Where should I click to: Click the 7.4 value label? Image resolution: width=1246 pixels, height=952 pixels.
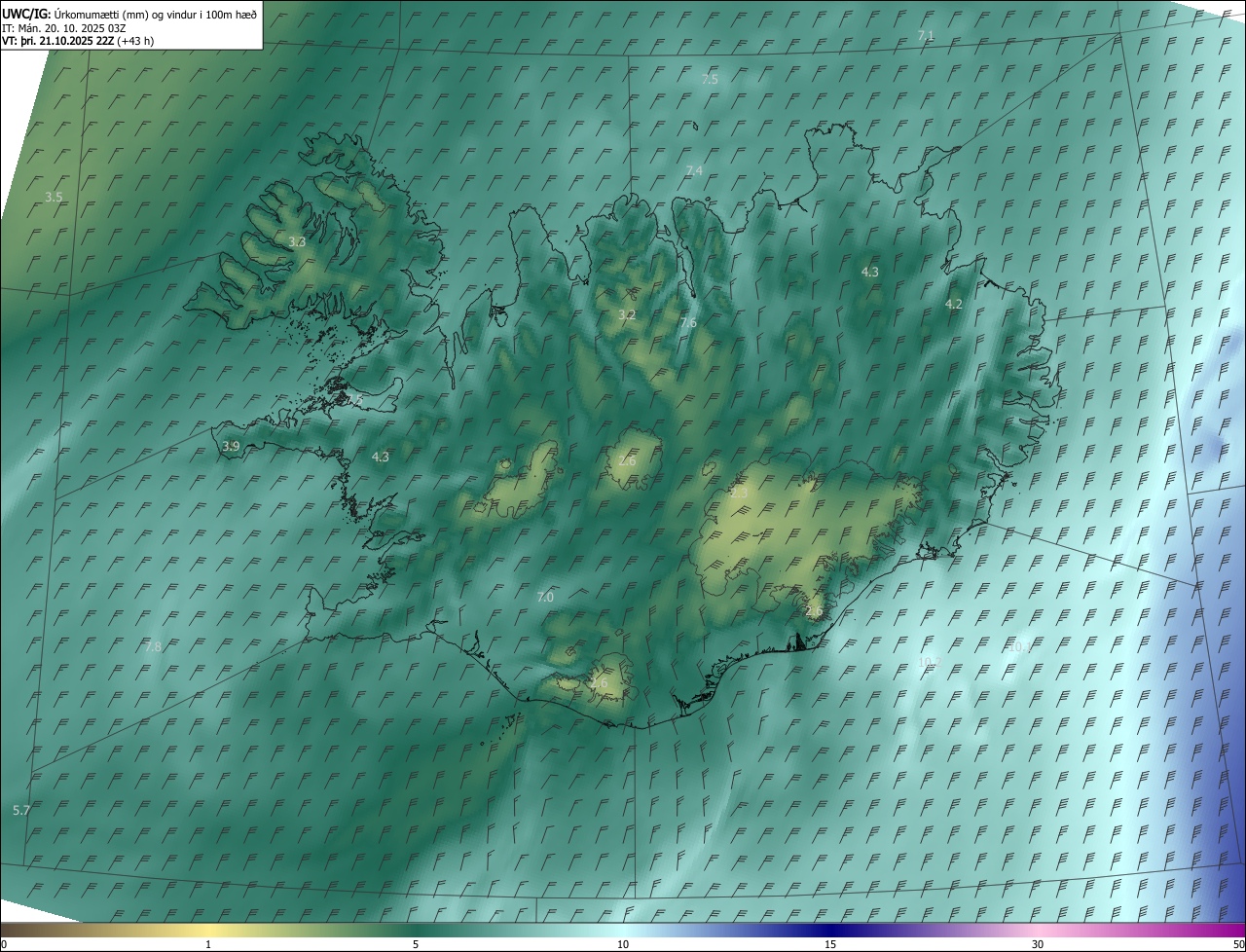point(694,170)
